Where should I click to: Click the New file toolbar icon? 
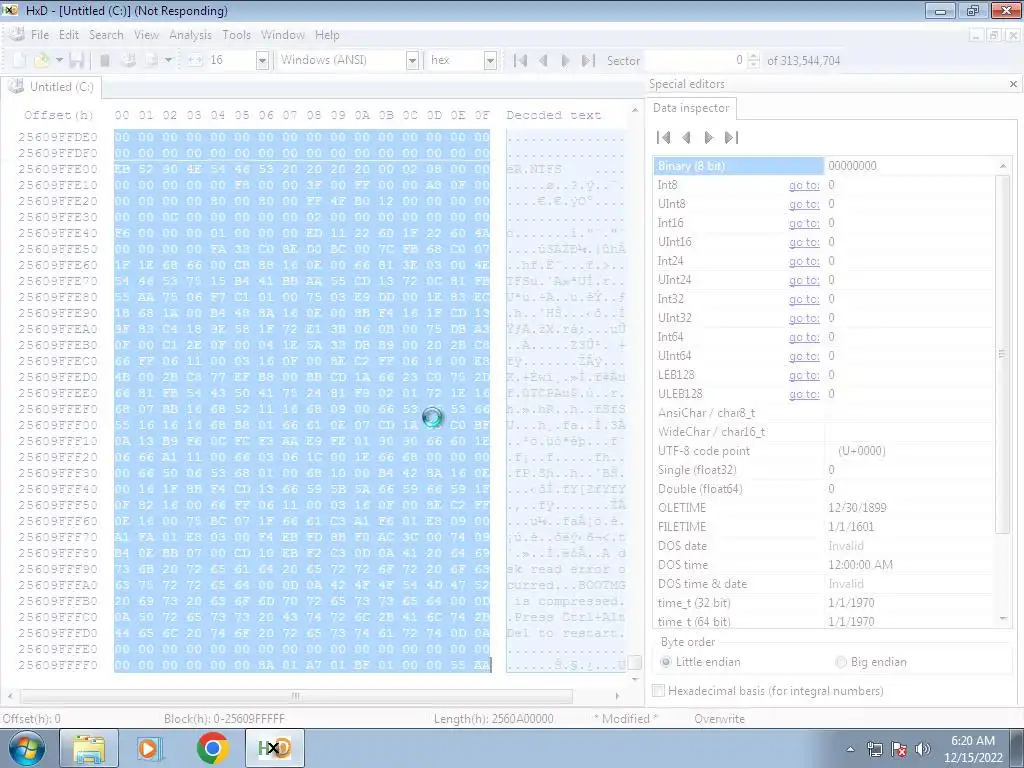tap(19, 60)
